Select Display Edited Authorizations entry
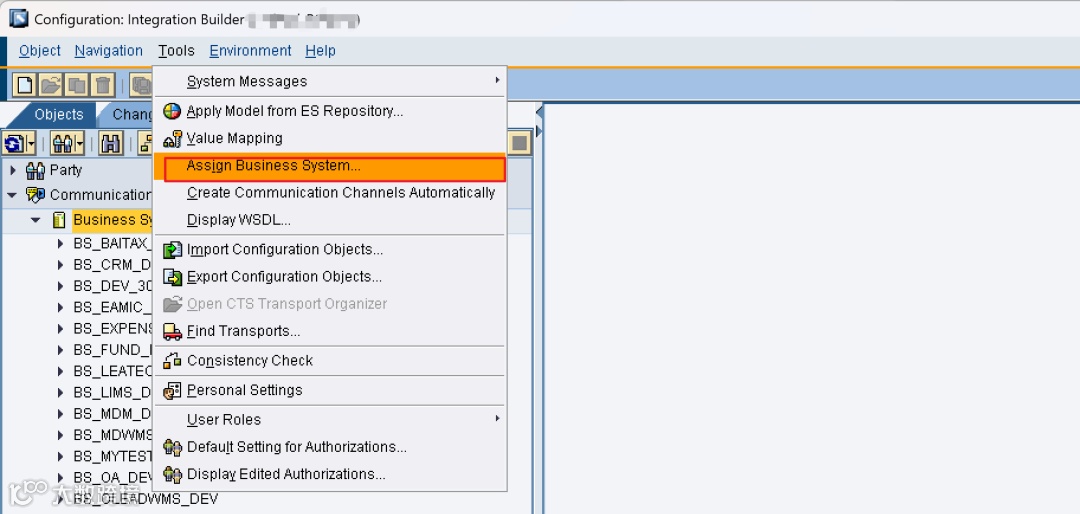Image resolution: width=1080 pixels, height=514 pixels. 329,475
